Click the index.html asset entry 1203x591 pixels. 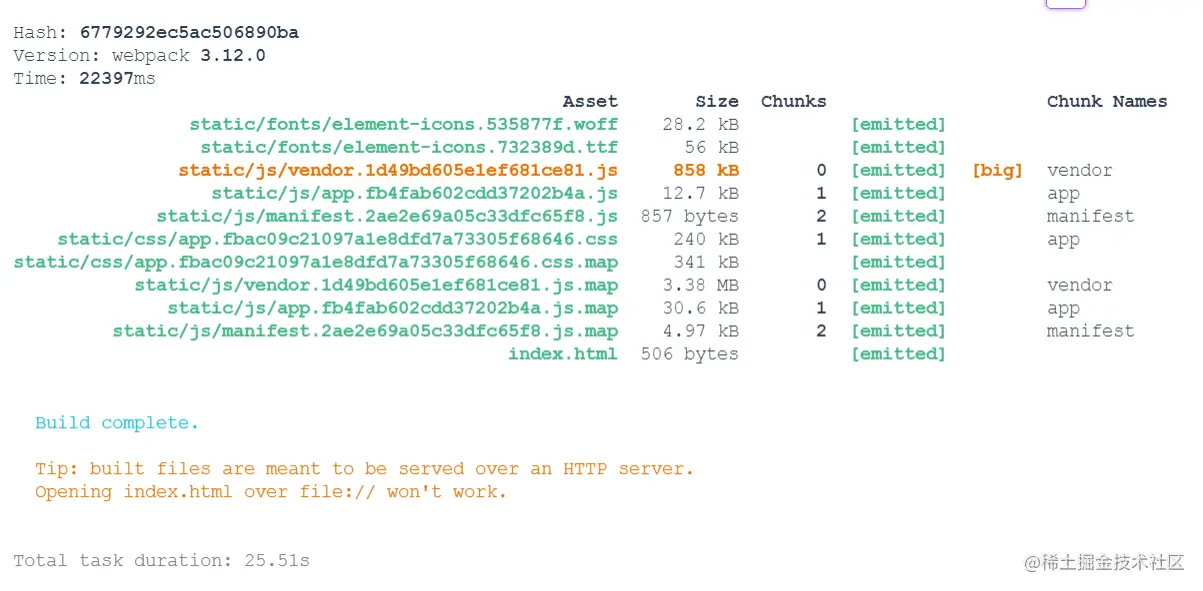(562, 354)
